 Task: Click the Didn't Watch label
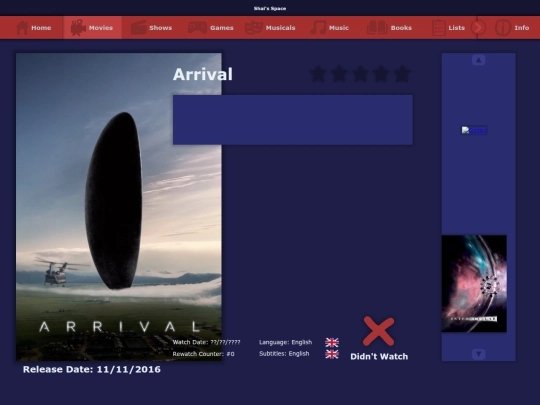[379, 356]
